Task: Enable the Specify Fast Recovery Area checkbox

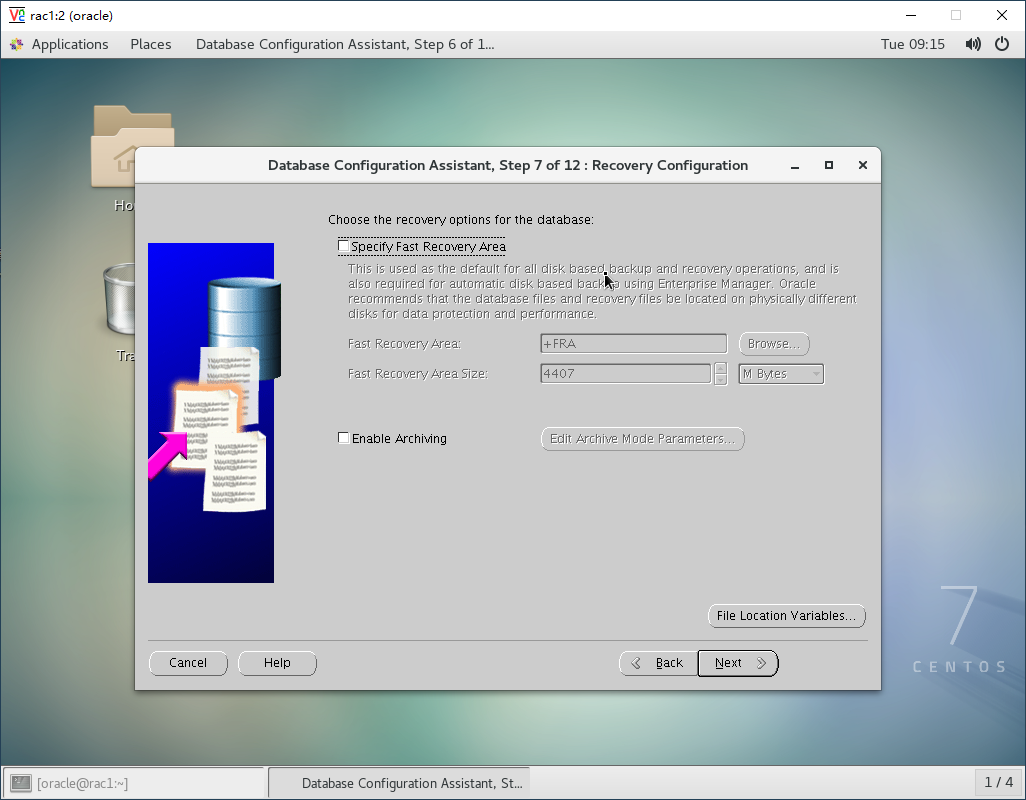Action: pos(344,246)
